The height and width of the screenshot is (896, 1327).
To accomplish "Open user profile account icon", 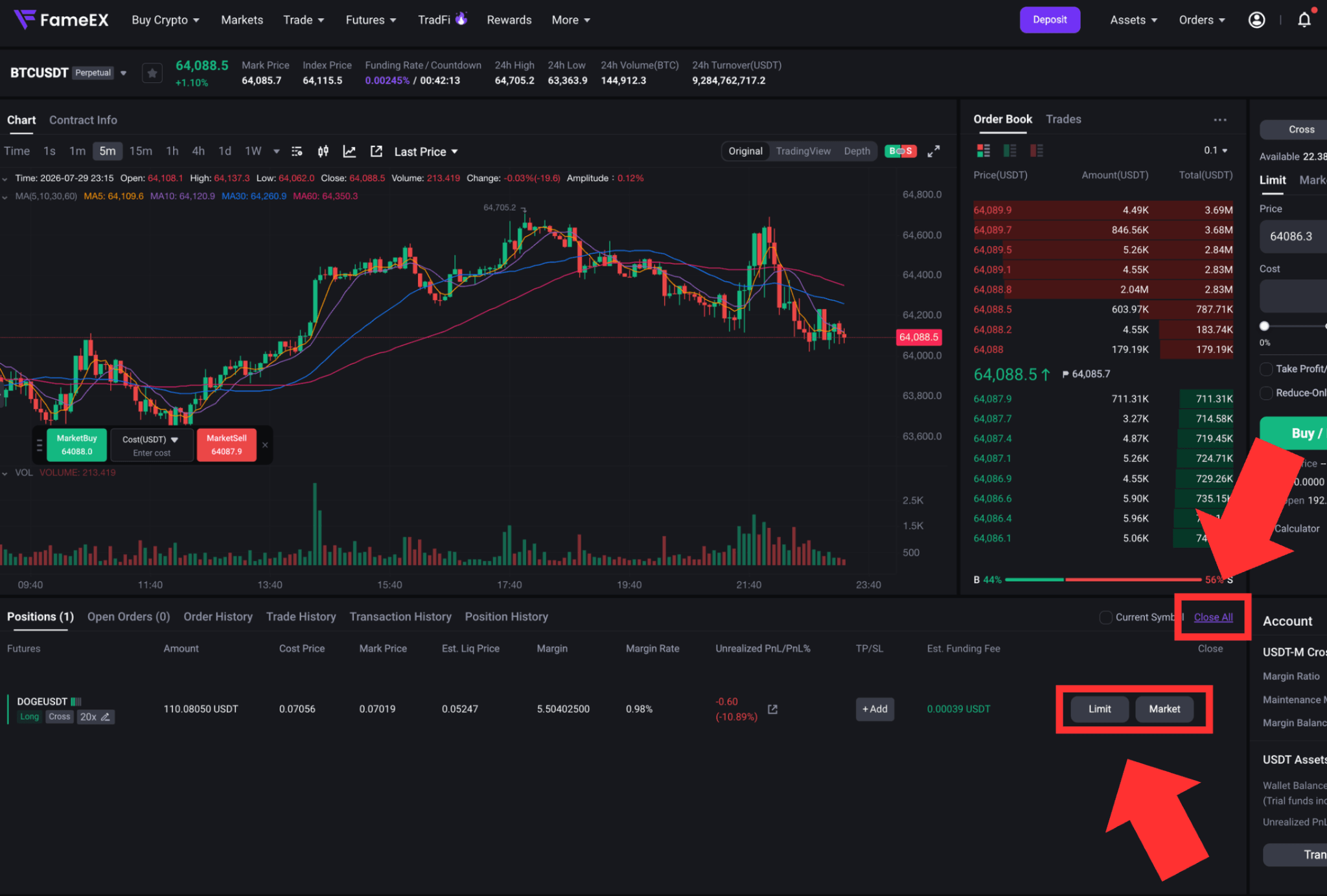I will point(1256,20).
